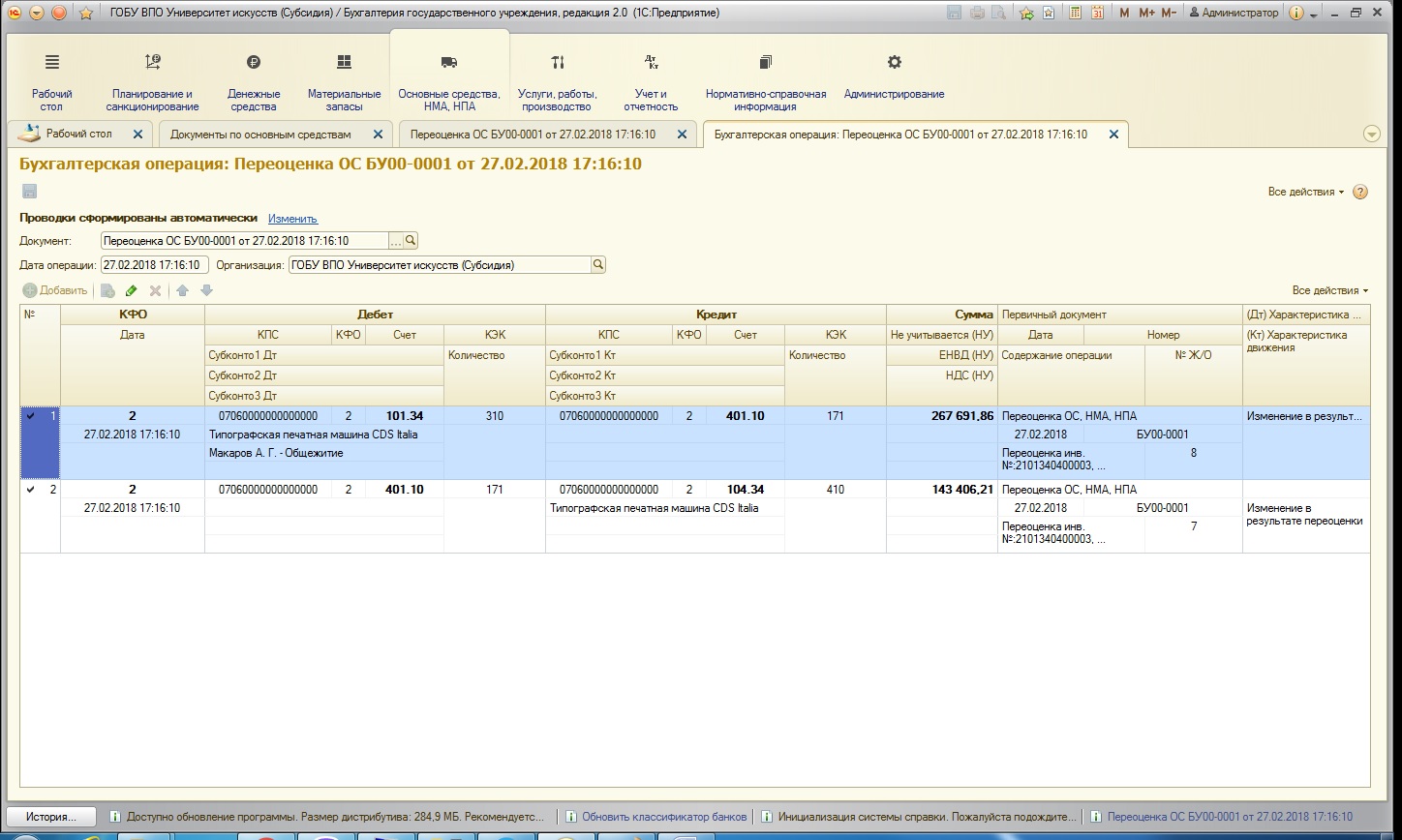
Task: Click the Первичный документ column header
Action: 1120,315
